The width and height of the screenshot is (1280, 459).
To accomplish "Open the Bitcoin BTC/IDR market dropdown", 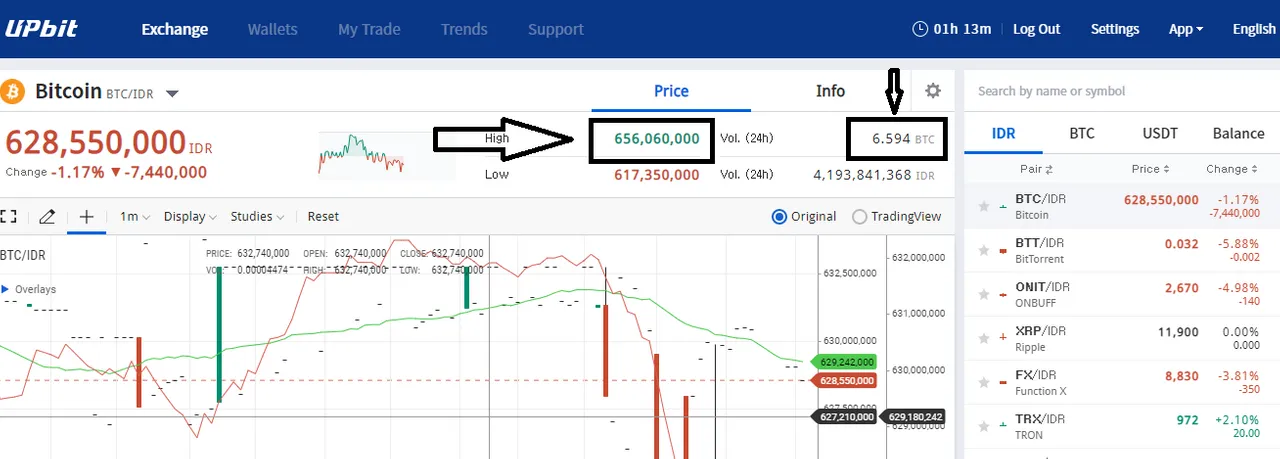I will (172, 94).
